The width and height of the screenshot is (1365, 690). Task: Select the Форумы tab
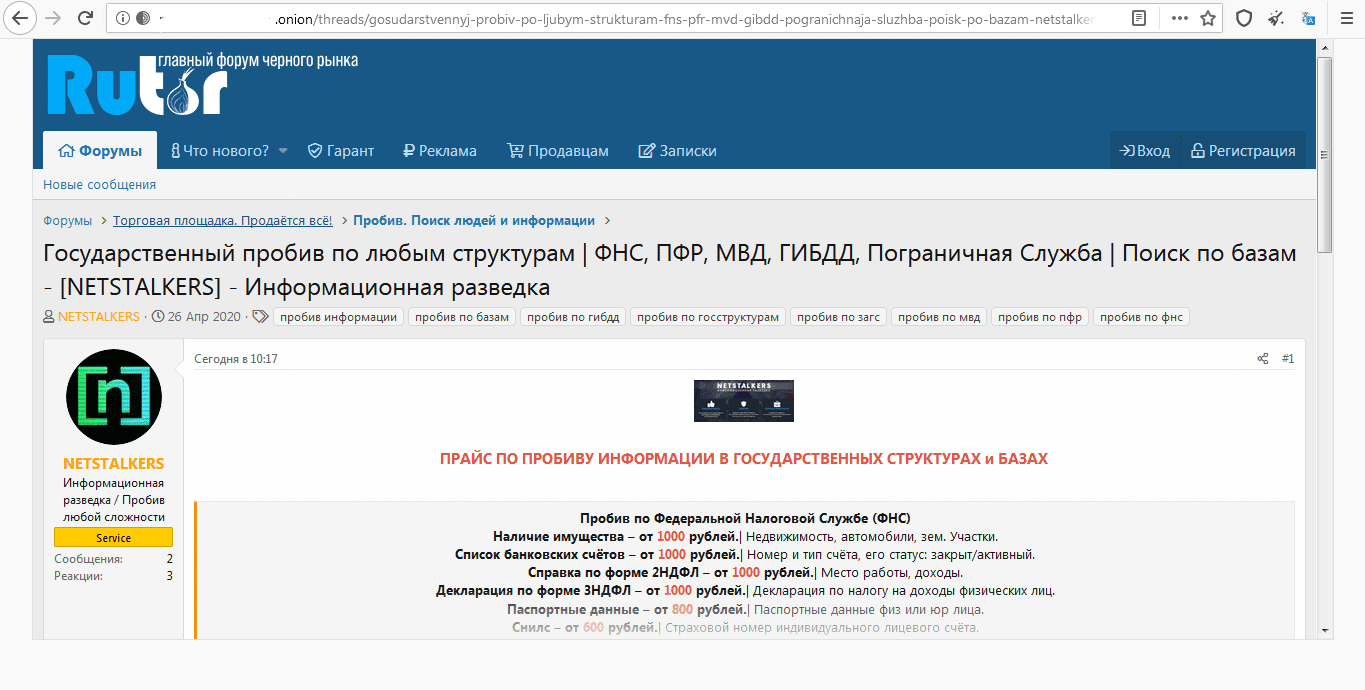[x=100, y=151]
